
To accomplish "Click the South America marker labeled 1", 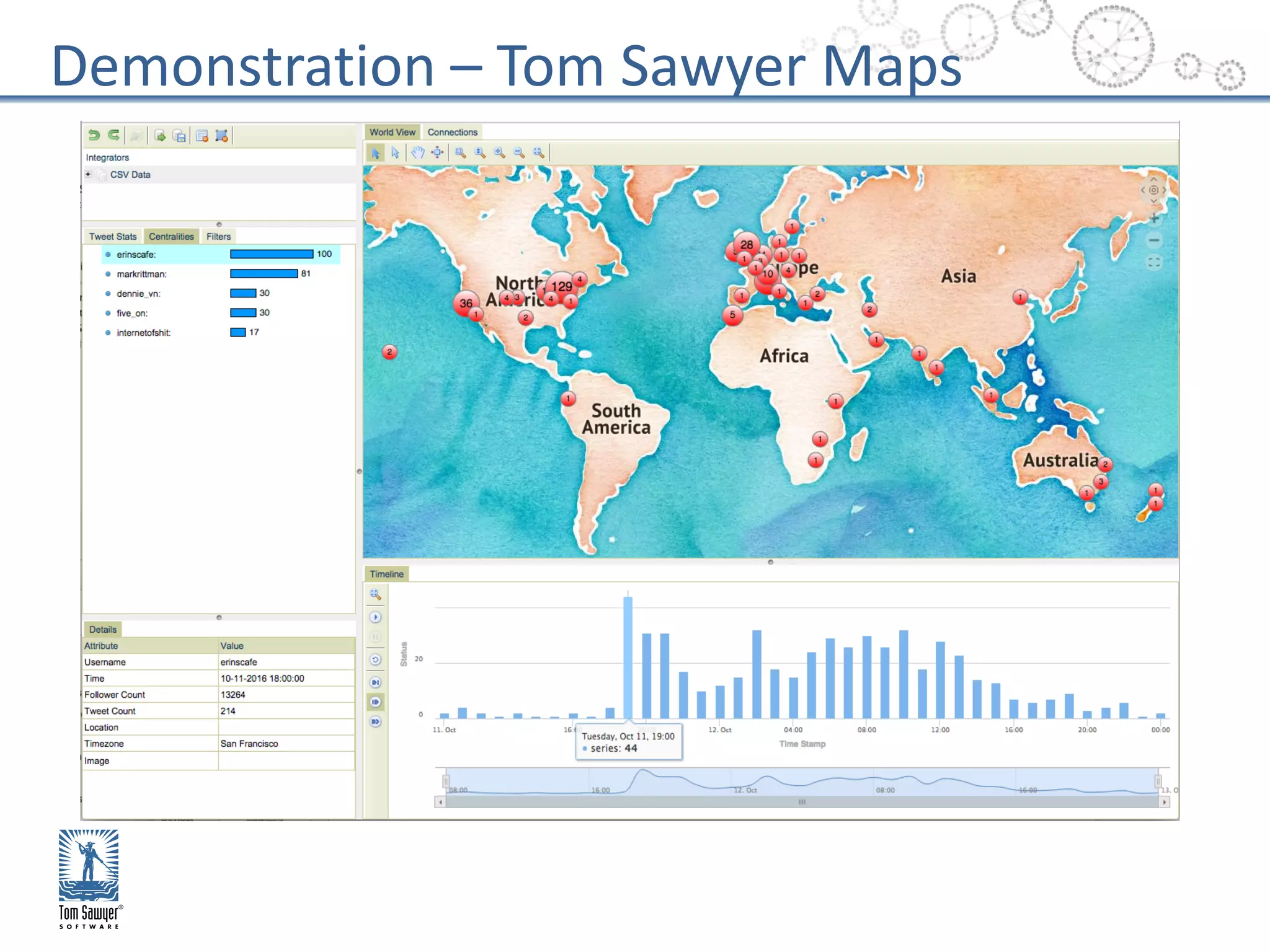I will [x=568, y=399].
